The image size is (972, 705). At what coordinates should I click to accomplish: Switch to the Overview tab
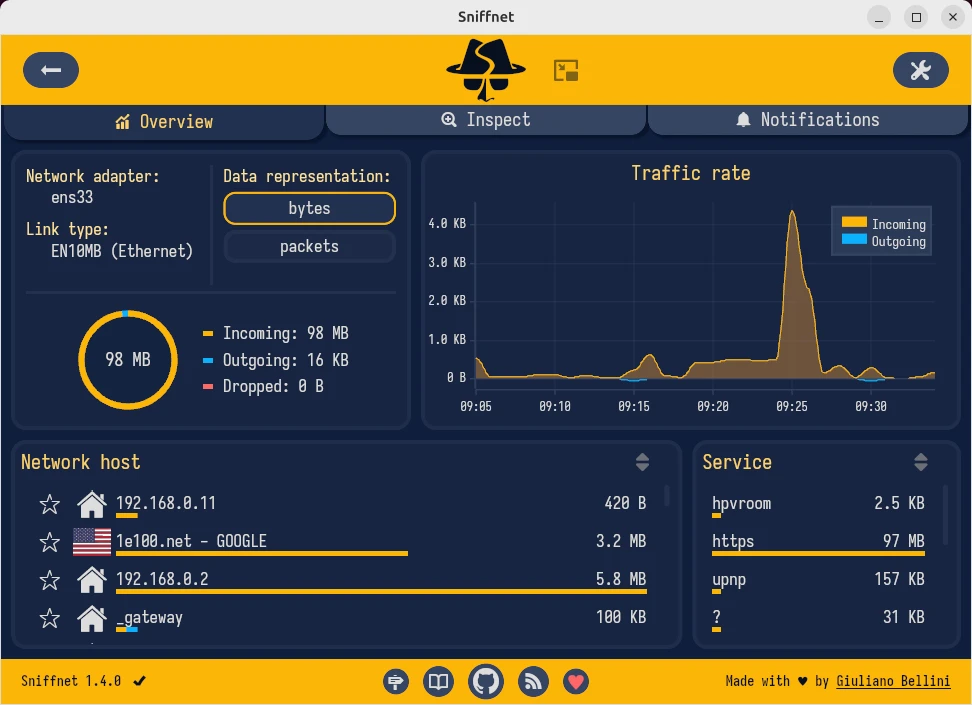(x=164, y=122)
